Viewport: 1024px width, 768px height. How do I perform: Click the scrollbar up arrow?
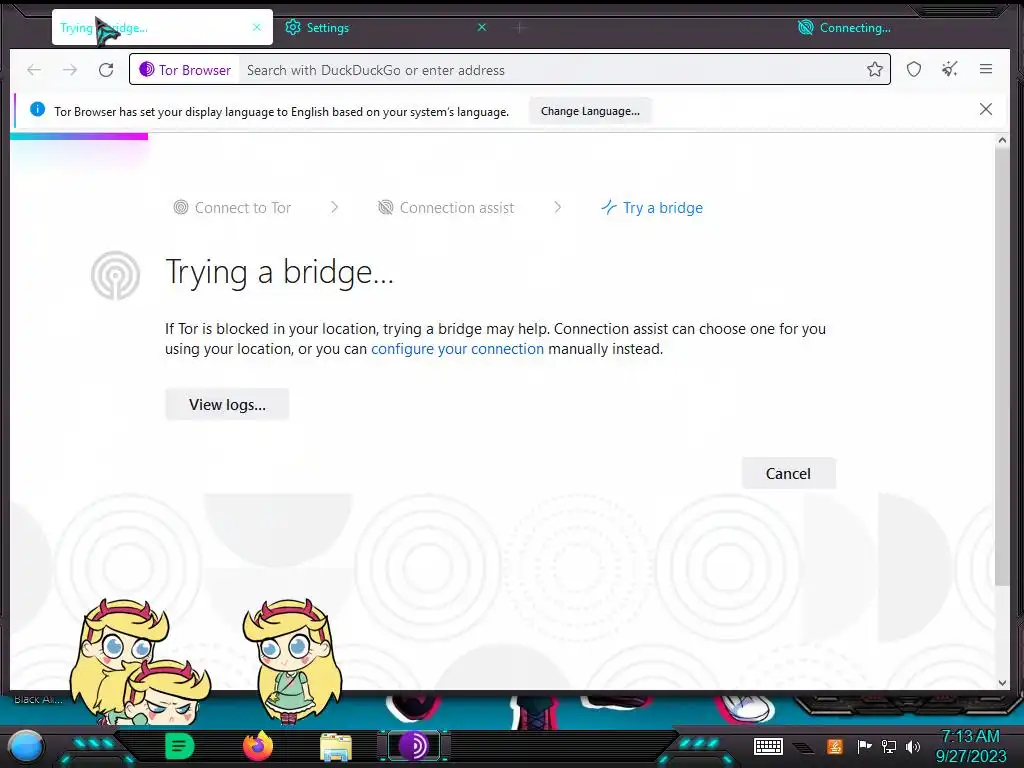pos(1002,140)
